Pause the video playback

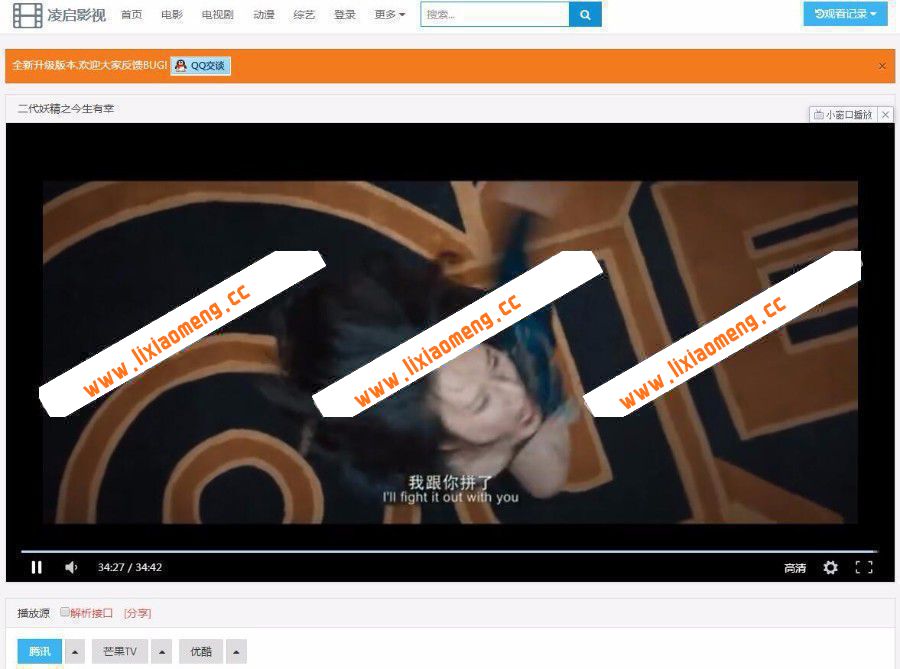37,567
